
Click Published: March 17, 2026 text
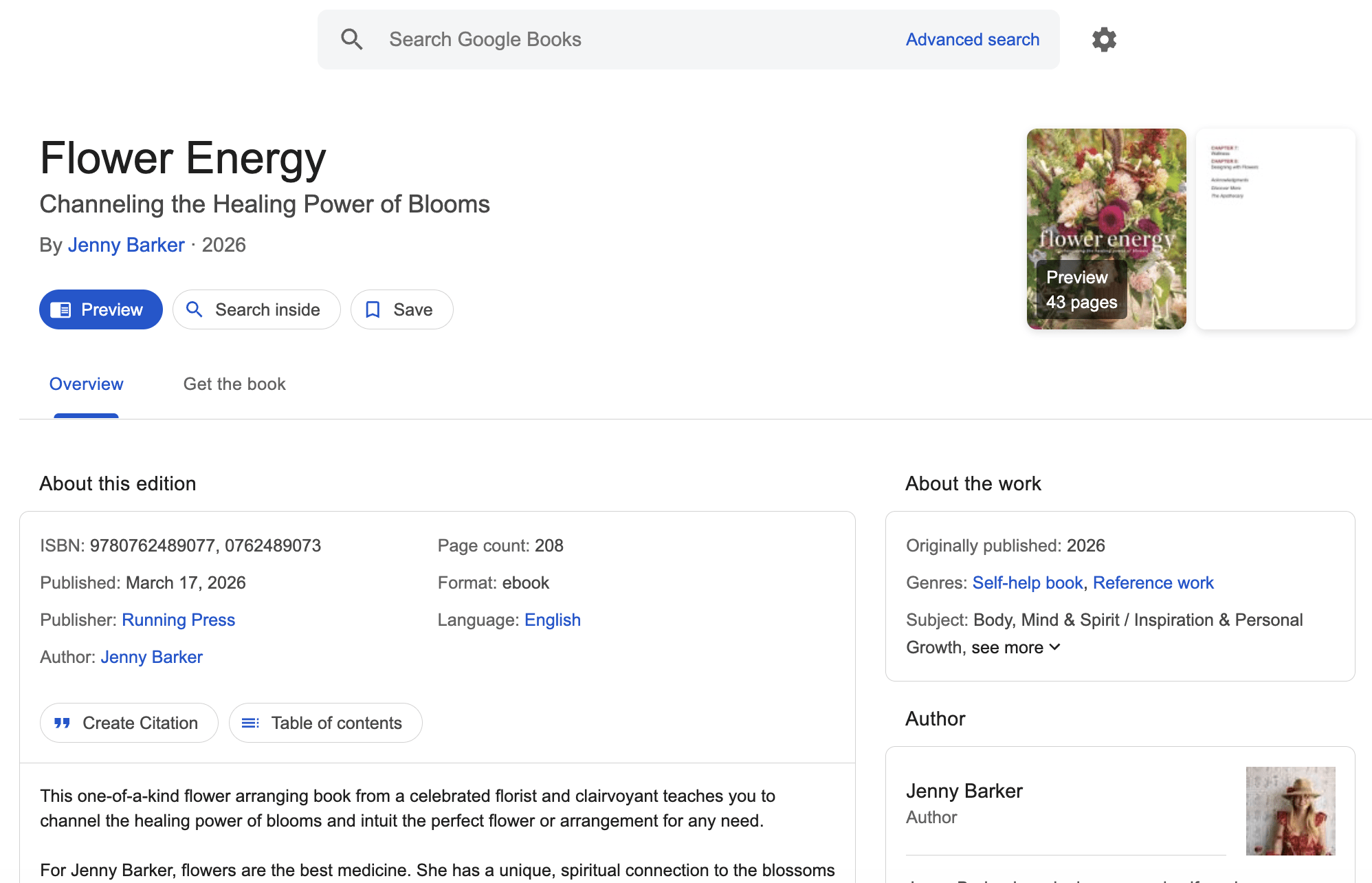click(143, 582)
